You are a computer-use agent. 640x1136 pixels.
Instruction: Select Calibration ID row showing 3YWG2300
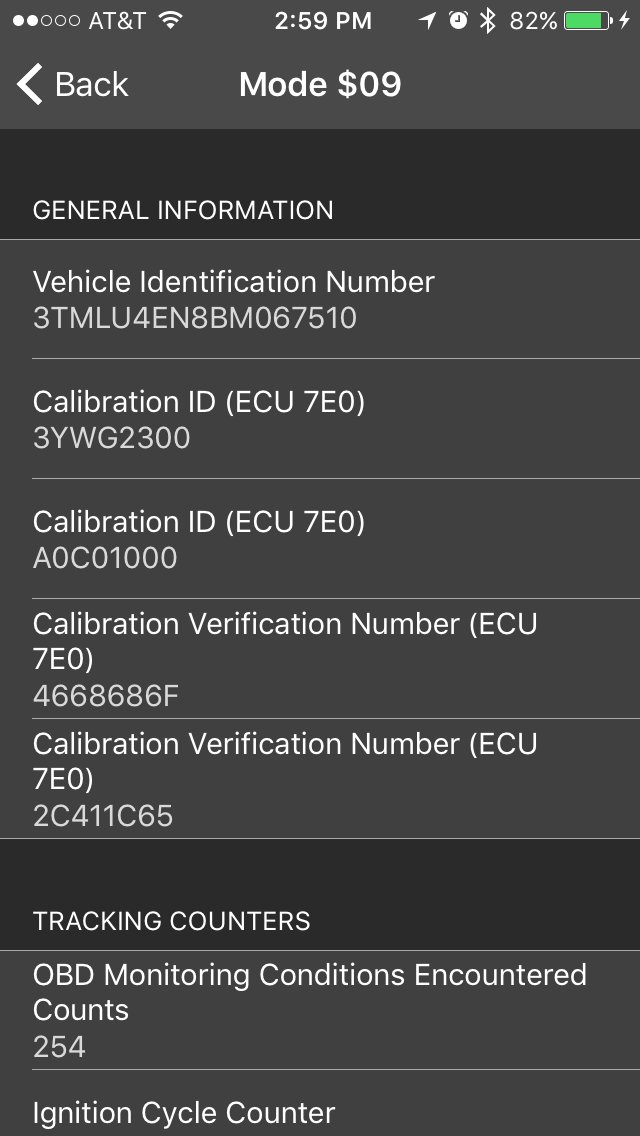pyautogui.click(x=320, y=419)
